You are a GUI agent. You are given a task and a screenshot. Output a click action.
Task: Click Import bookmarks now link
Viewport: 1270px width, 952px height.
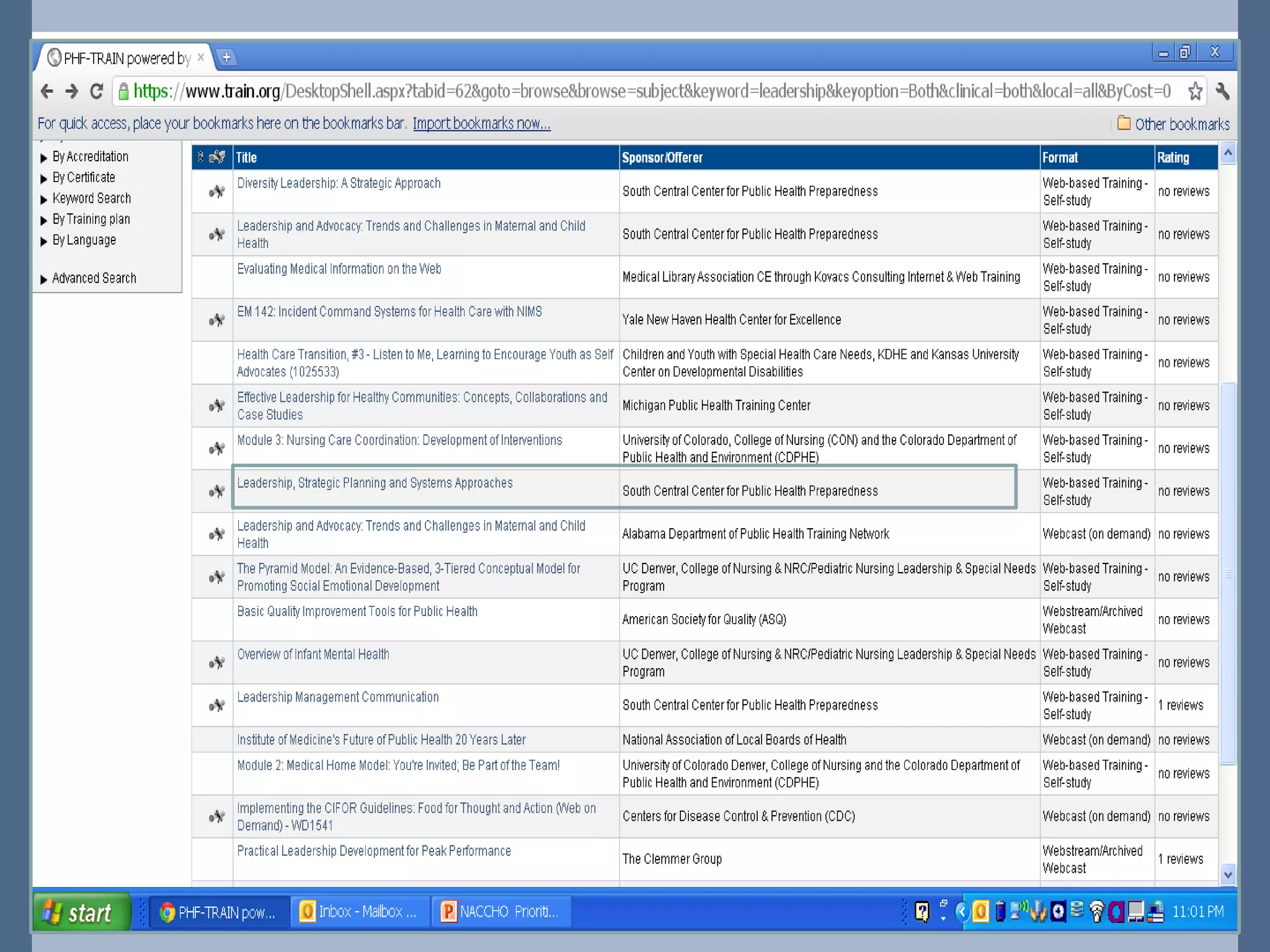point(481,123)
